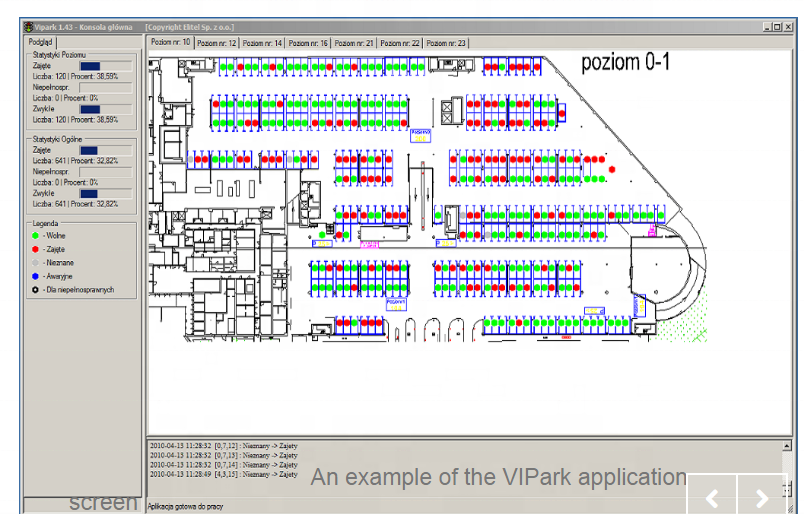Click Zwykłe progress bar under Statystyki Ogólne
804x514 pixels.
[106, 193]
